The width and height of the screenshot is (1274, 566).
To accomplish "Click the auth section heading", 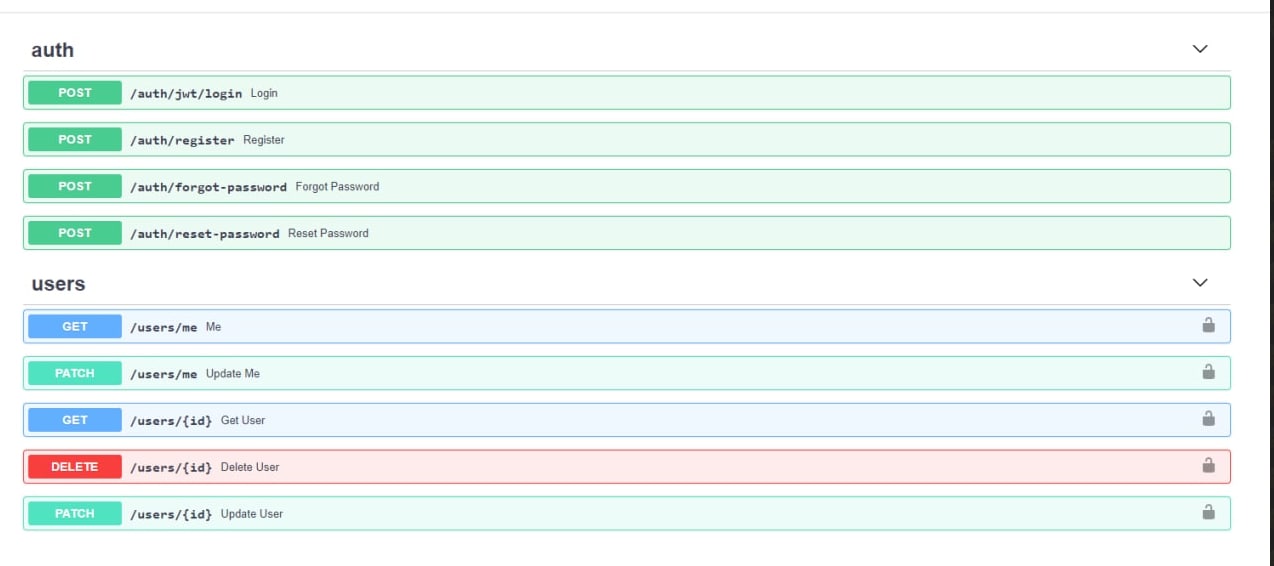I will 52,50.
